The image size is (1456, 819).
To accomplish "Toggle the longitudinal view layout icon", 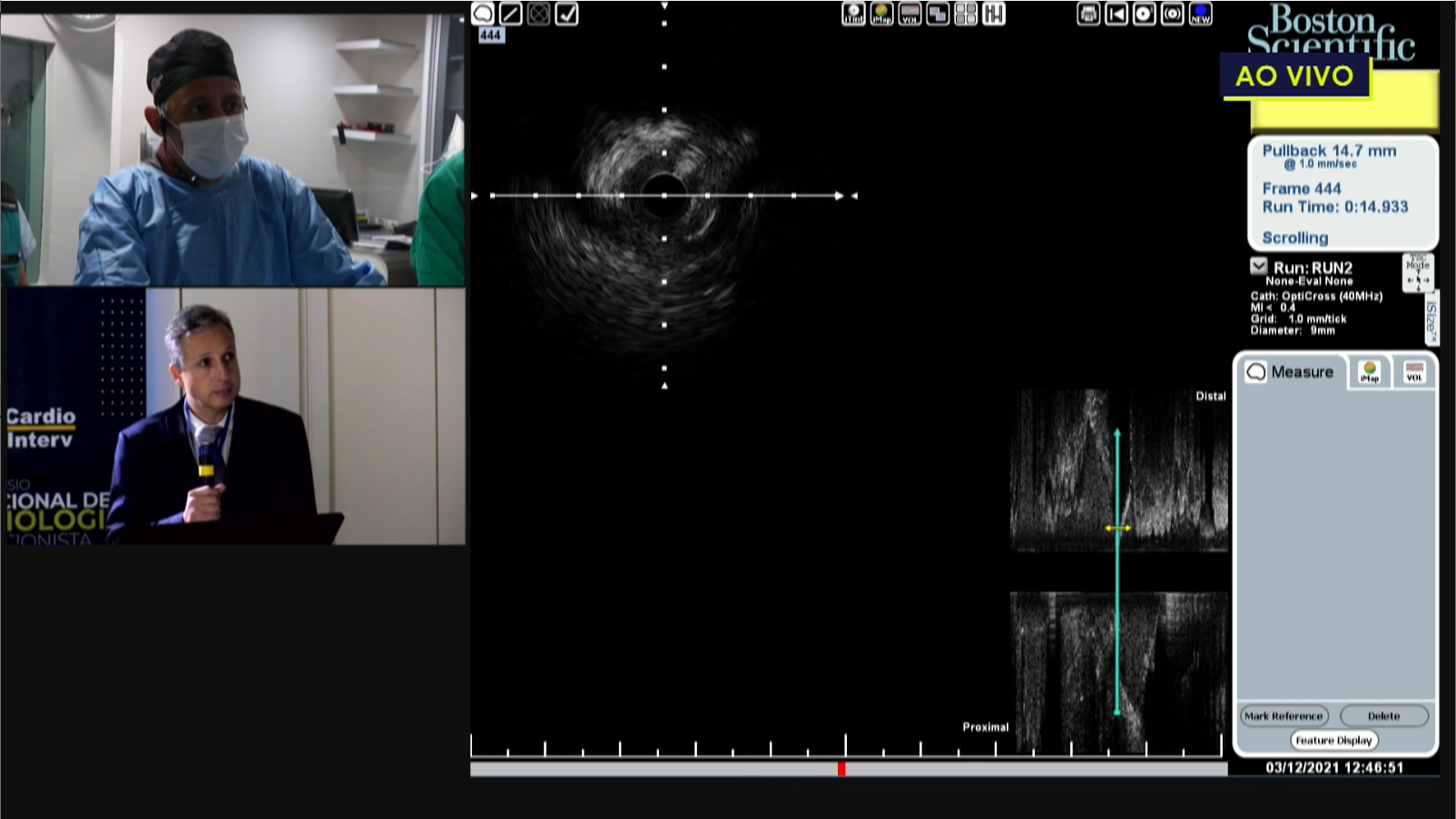I will pos(994,14).
